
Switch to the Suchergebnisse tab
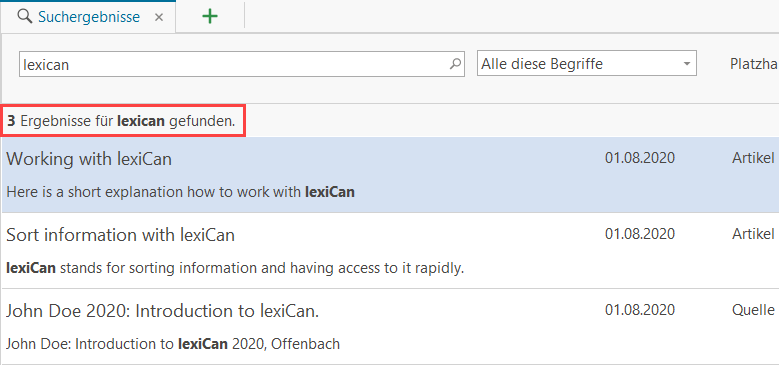coord(88,17)
